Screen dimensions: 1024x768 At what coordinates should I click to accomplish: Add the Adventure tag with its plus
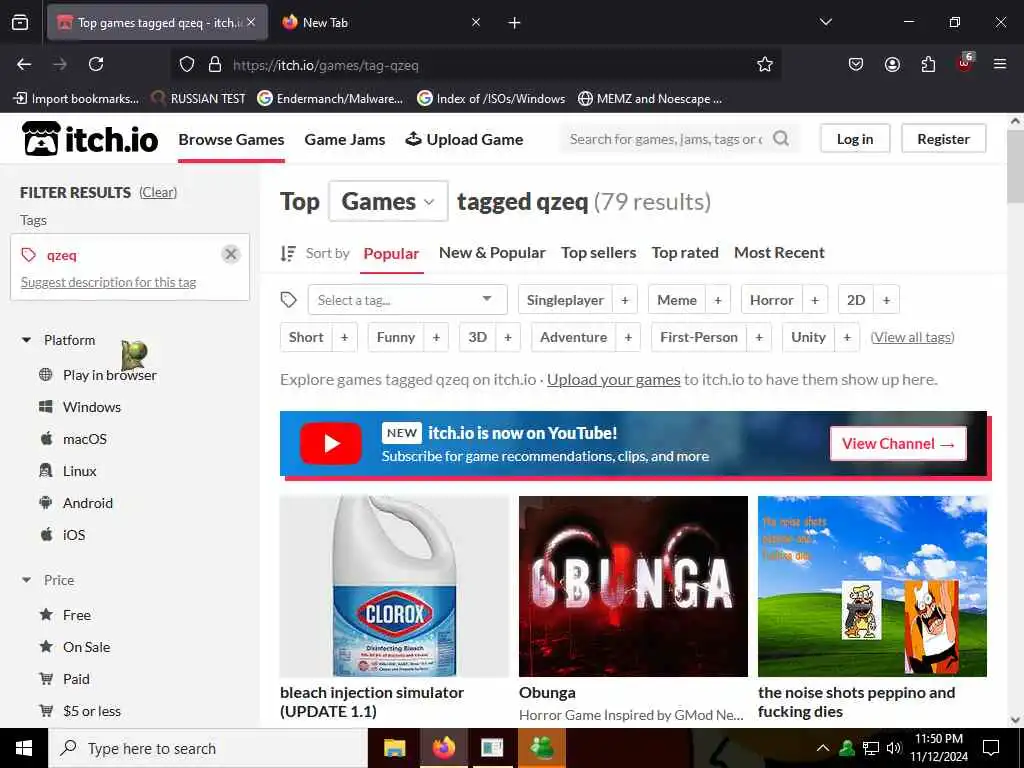628,337
